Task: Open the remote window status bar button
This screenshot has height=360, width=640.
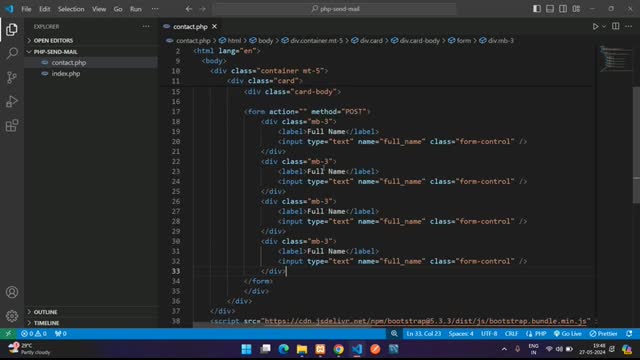Action: click(x=8, y=333)
